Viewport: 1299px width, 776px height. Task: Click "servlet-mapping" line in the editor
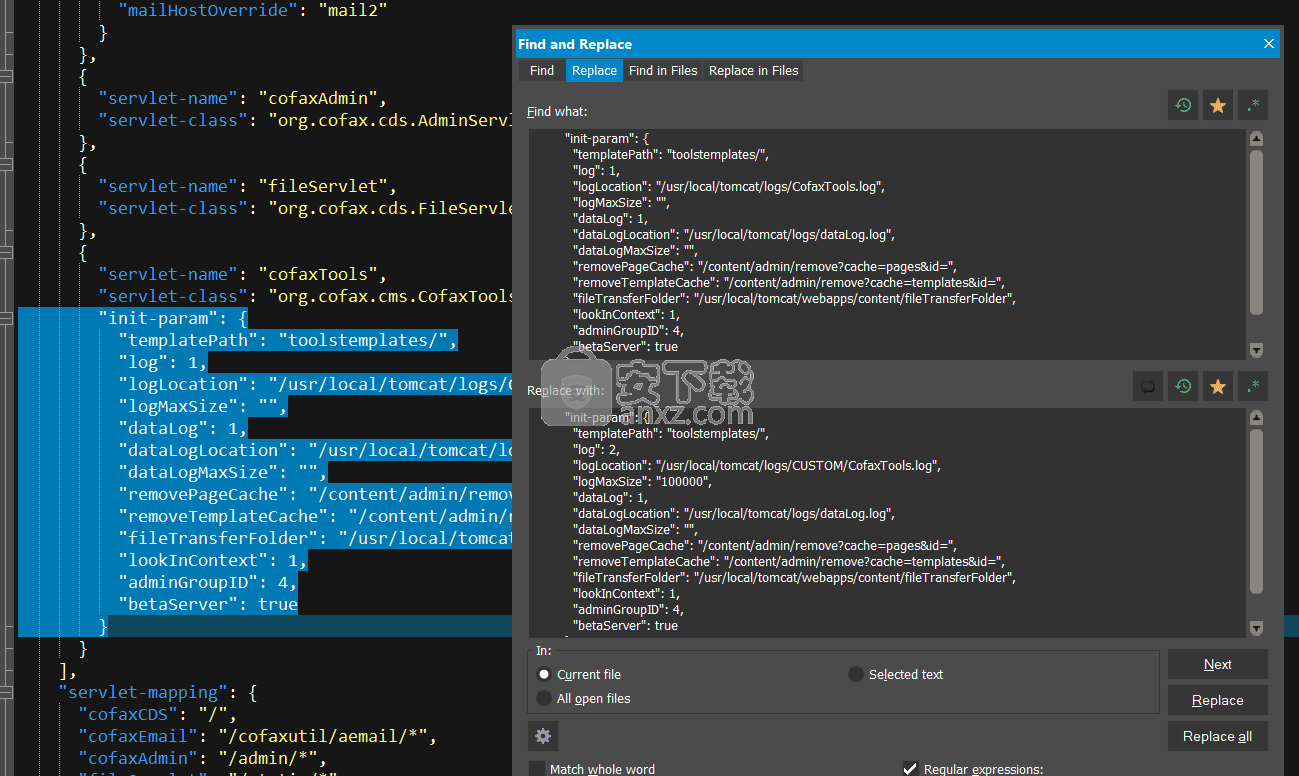158,692
